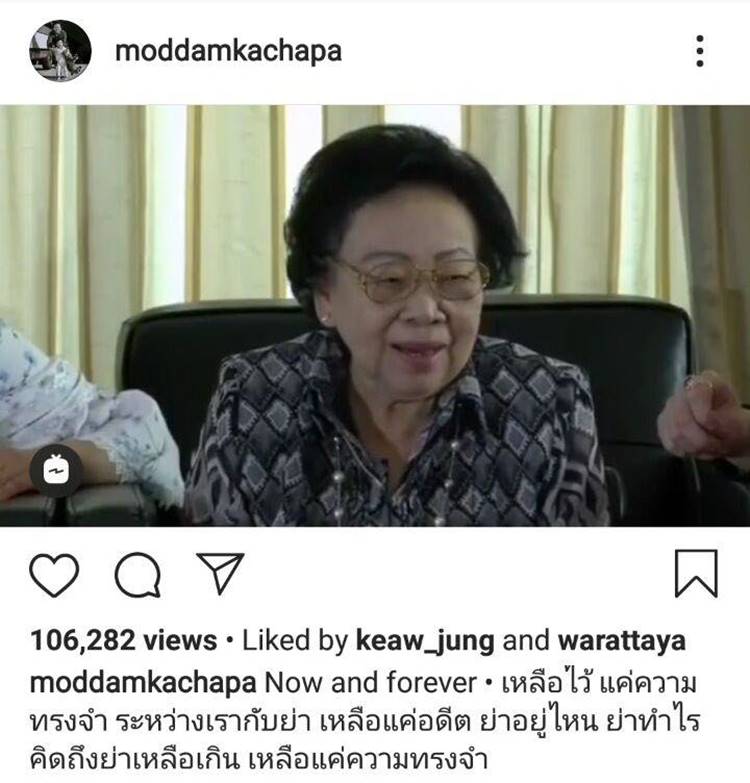Share post using paper plane icon
The image size is (750, 783).
(220, 573)
